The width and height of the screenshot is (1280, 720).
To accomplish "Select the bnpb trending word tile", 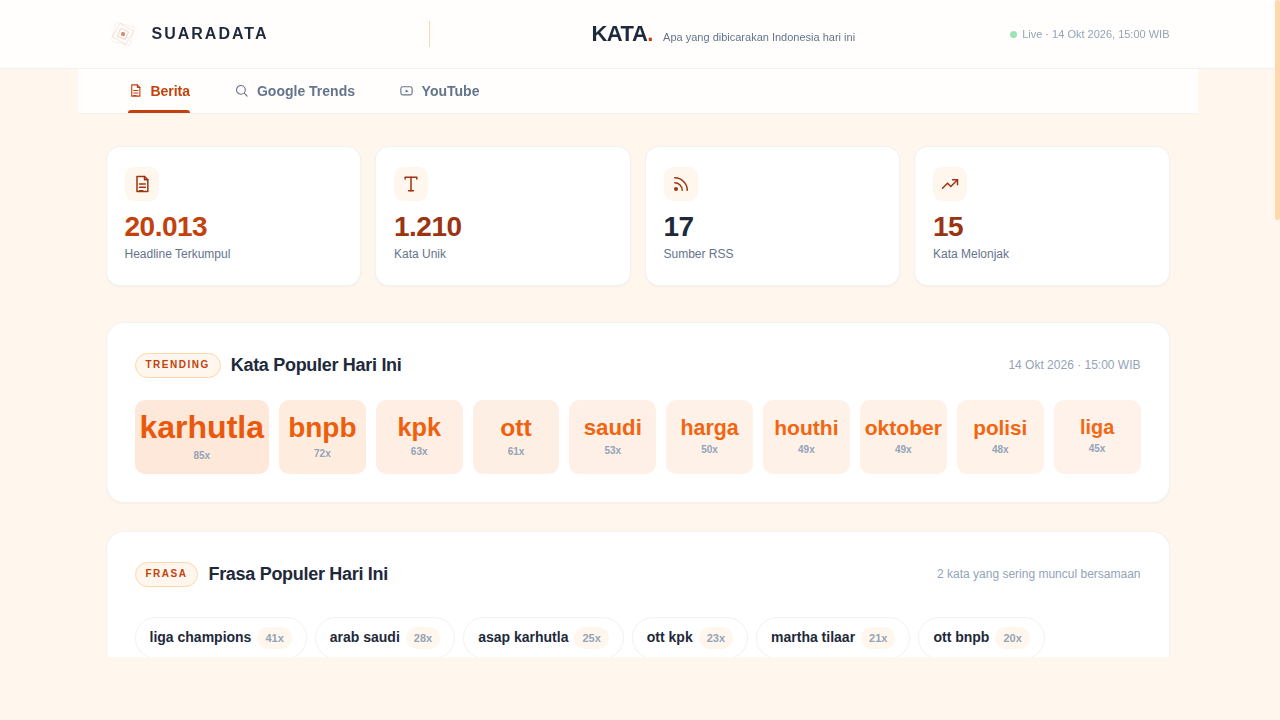I will (x=322, y=437).
